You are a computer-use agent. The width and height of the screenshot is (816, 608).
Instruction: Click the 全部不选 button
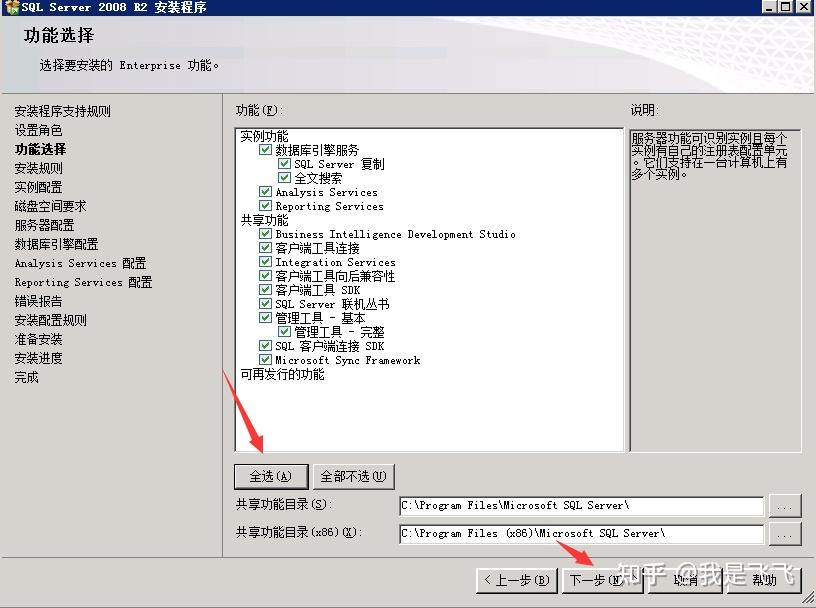(x=354, y=476)
